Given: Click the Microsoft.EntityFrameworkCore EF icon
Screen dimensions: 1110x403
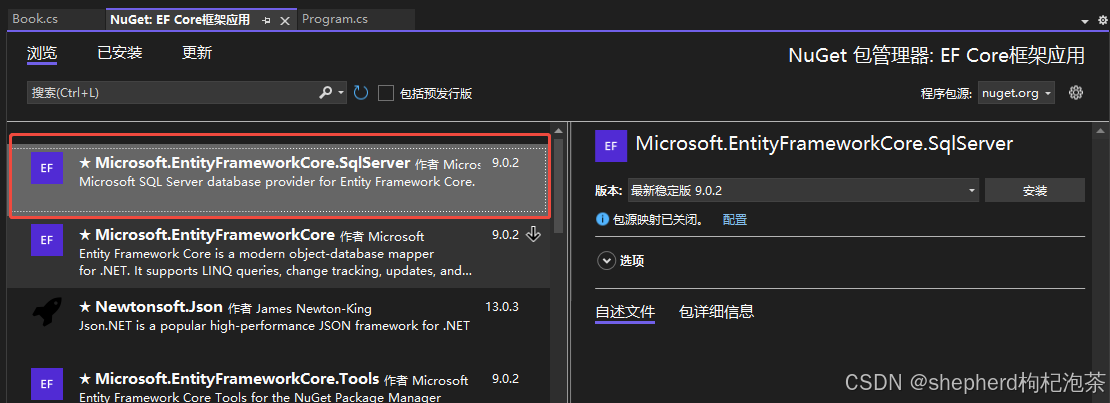Looking at the screenshot, I should pyautogui.click(x=47, y=240).
